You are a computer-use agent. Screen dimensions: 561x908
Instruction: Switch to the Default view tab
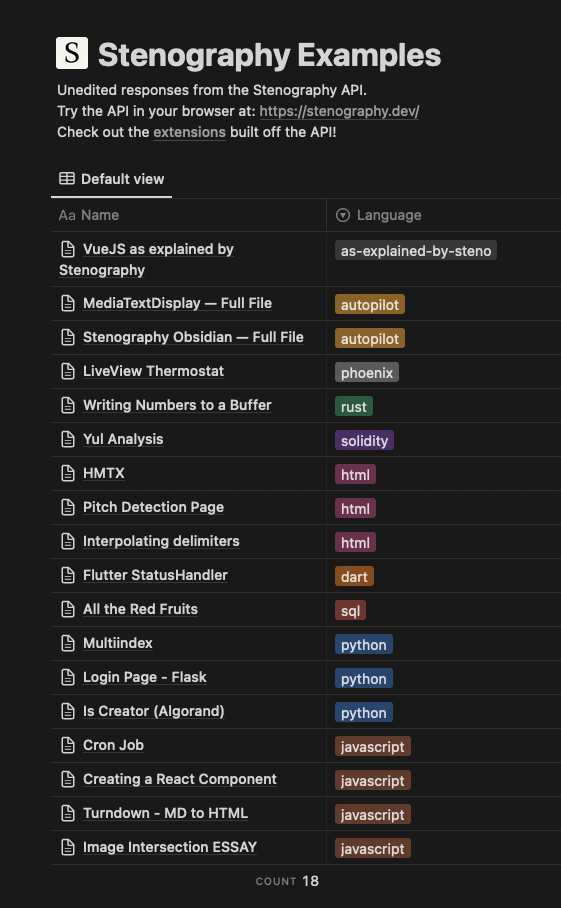(x=112, y=179)
